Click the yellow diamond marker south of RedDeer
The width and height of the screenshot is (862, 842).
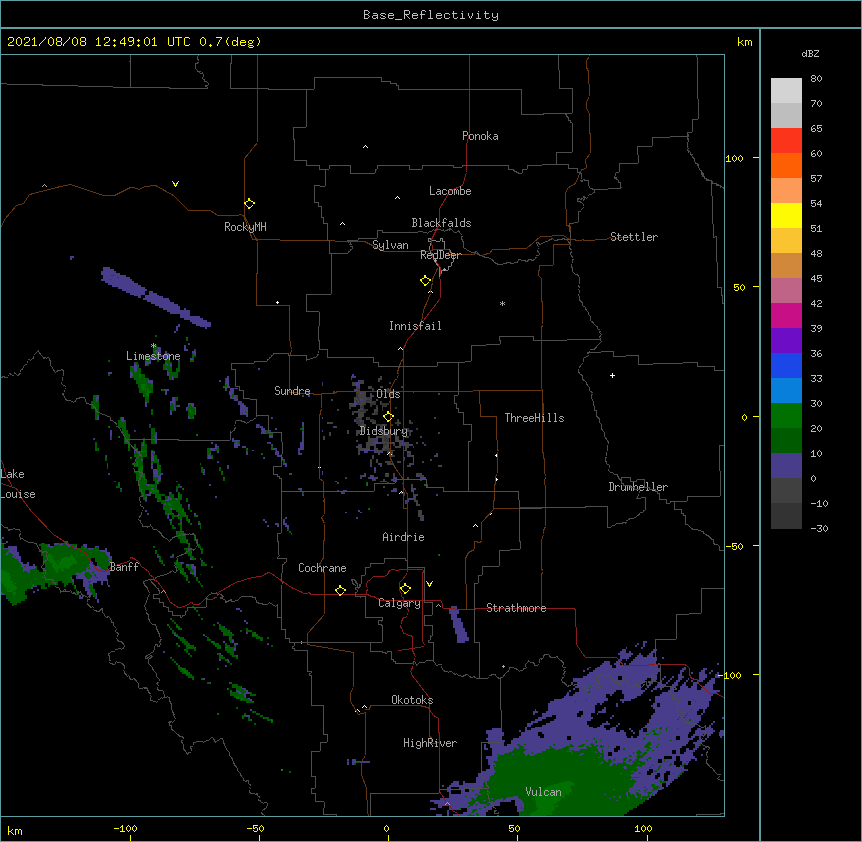click(426, 281)
